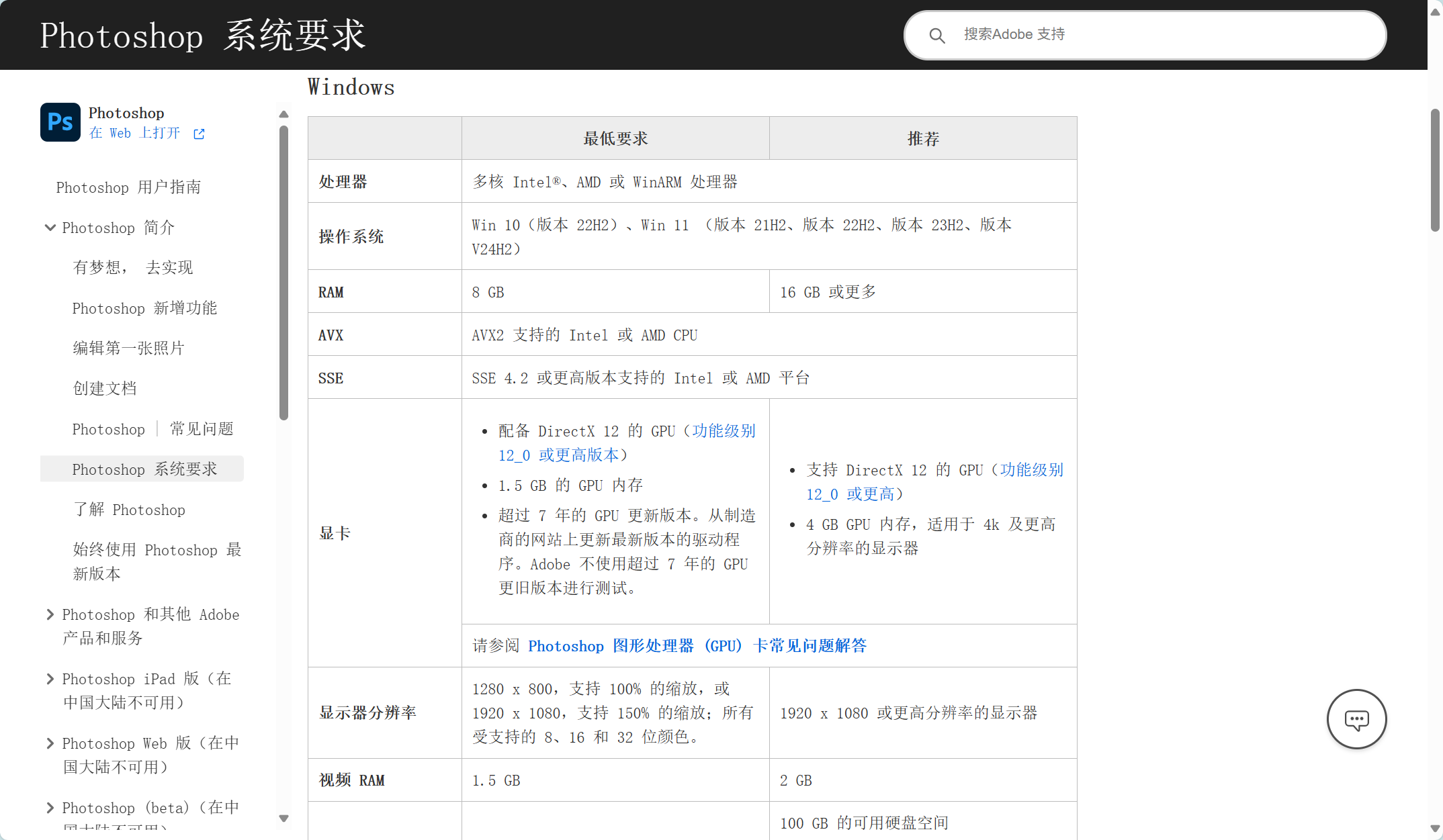Click the external link icon beside 在 Web 上打开

coord(199,134)
